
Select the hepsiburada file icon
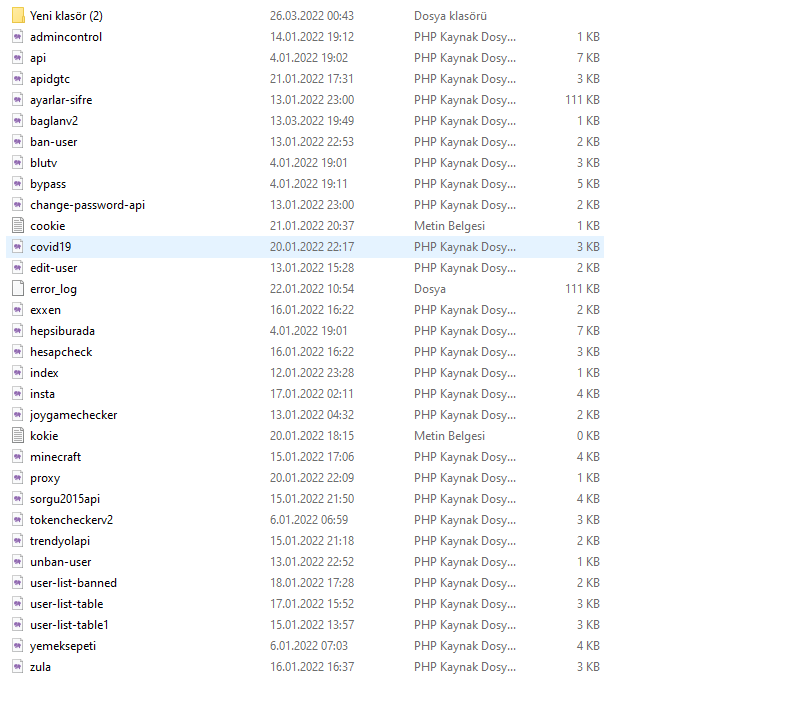click(x=18, y=331)
